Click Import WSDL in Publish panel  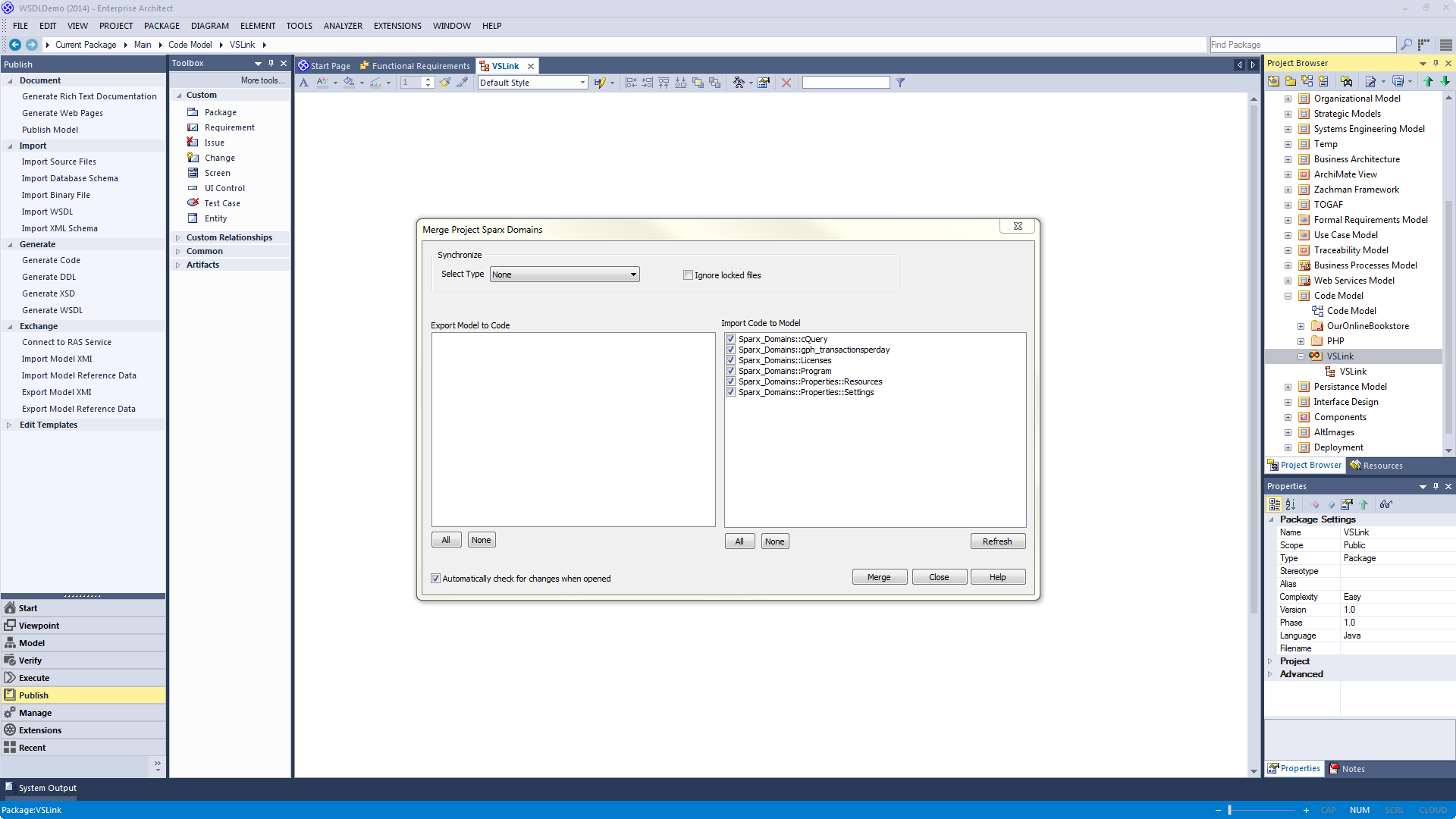(x=47, y=212)
